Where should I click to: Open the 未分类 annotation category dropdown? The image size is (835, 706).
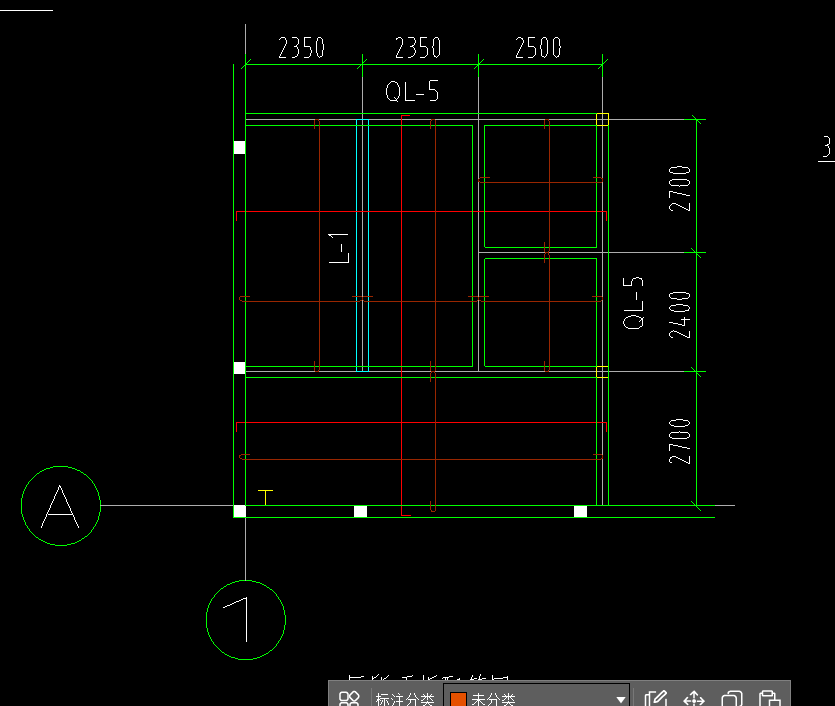click(x=537, y=698)
